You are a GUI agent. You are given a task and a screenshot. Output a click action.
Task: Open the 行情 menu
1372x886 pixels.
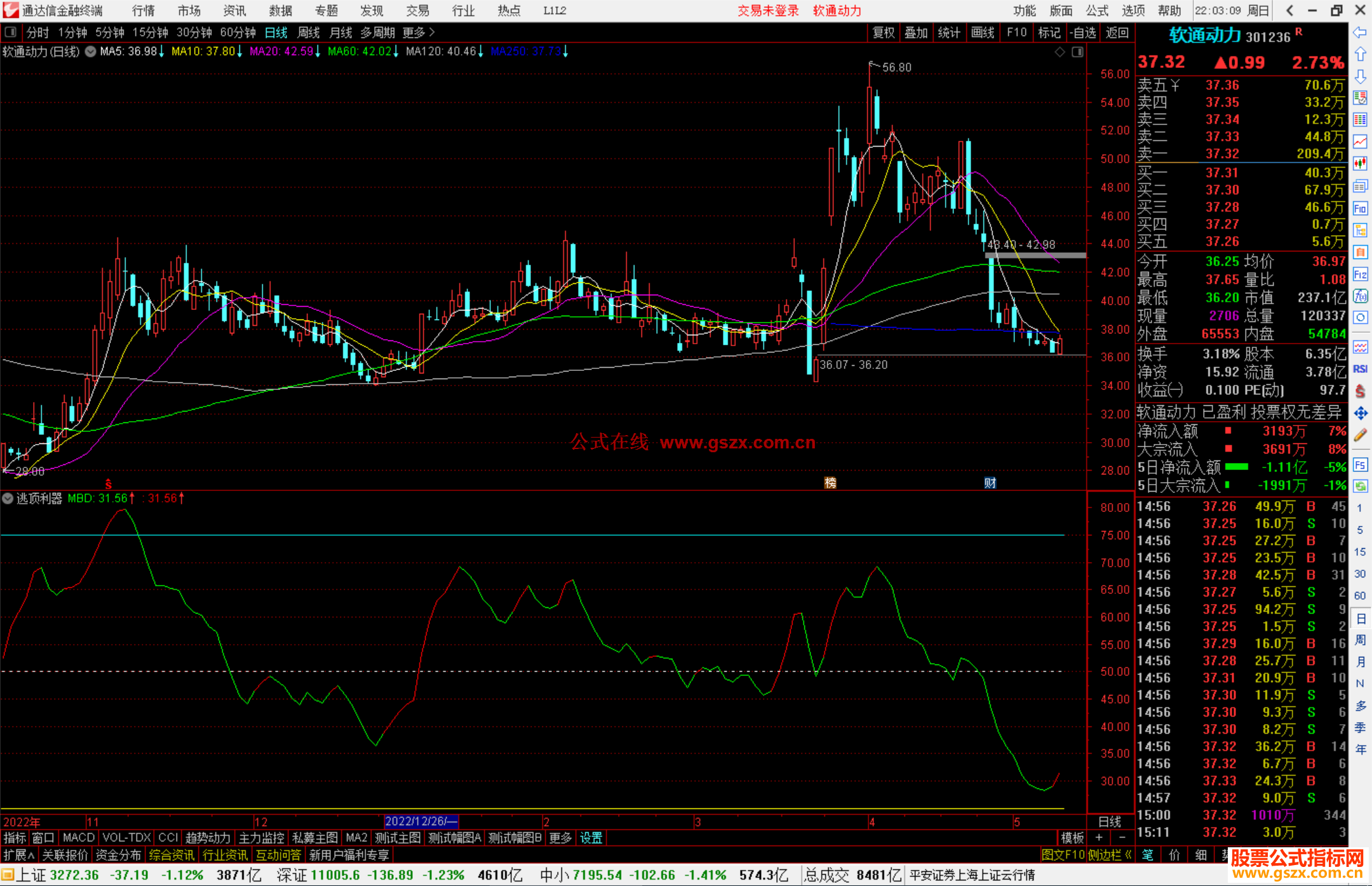tap(143, 11)
